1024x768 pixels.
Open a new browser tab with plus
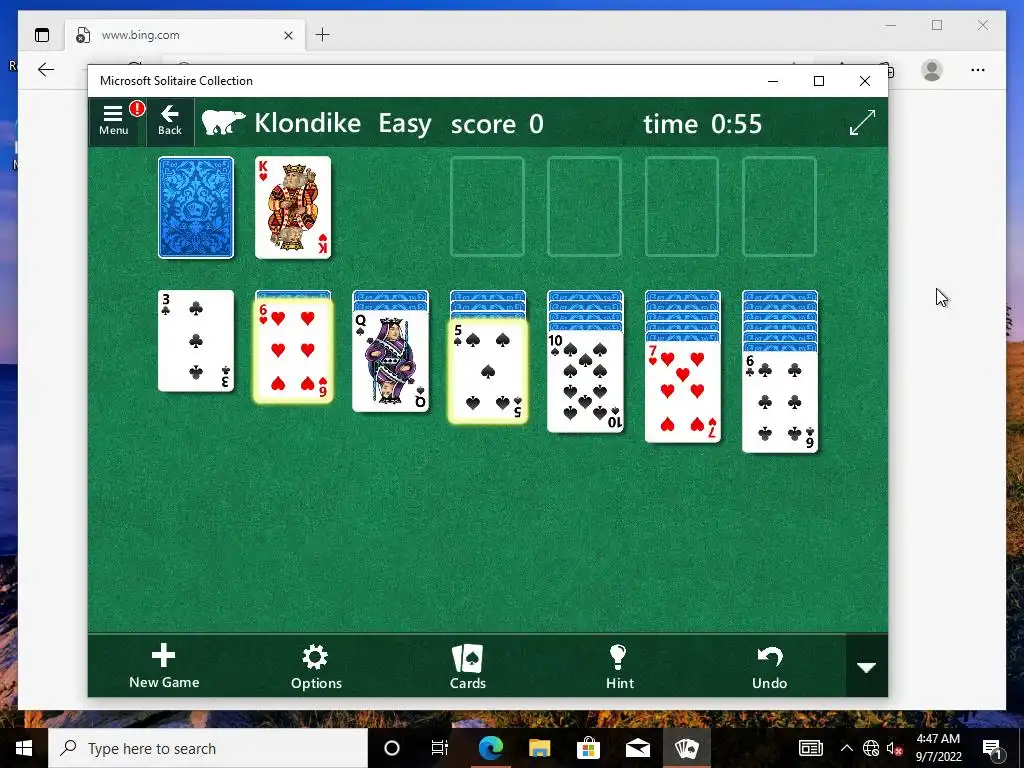[x=323, y=35]
